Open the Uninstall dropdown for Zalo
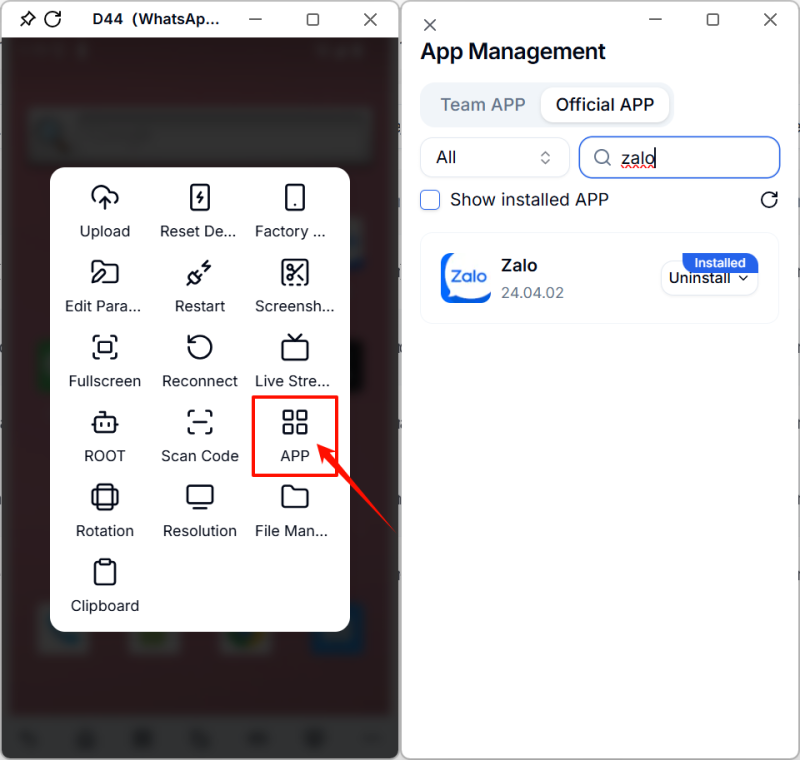 [x=710, y=279]
